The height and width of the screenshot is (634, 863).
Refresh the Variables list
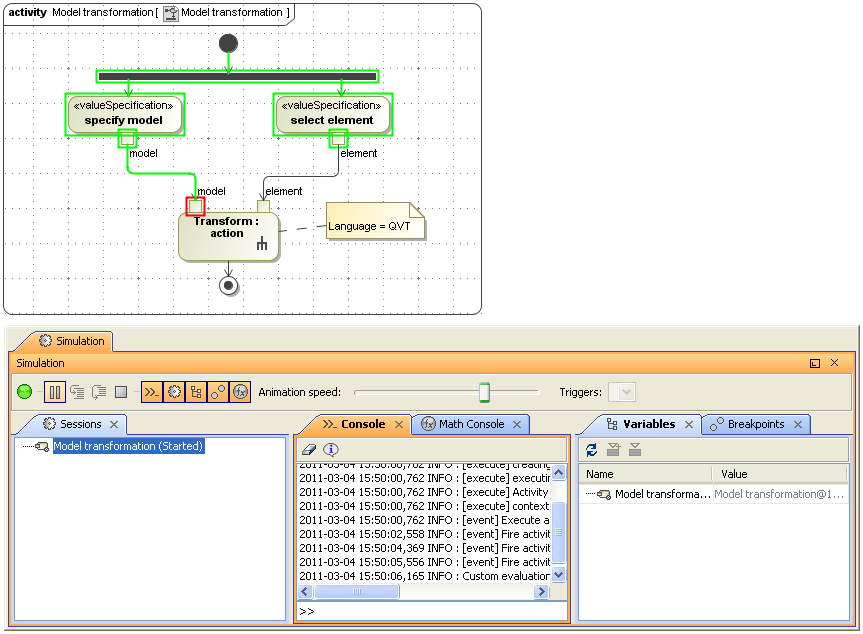pos(592,450)
